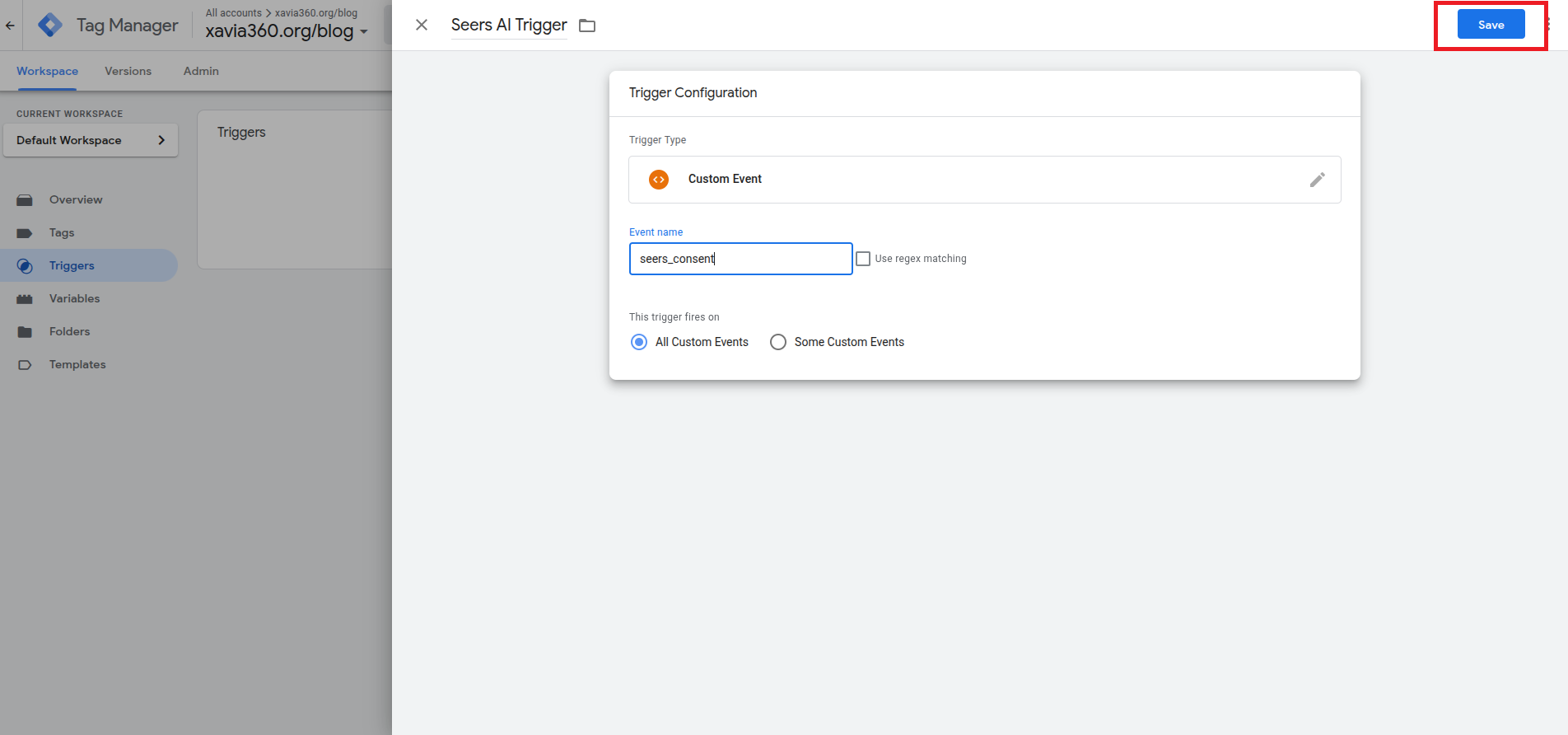The width and height of the screenshot is (1568, 735).
Task: Switch to the Versions tab
Action: coord(128,72)
